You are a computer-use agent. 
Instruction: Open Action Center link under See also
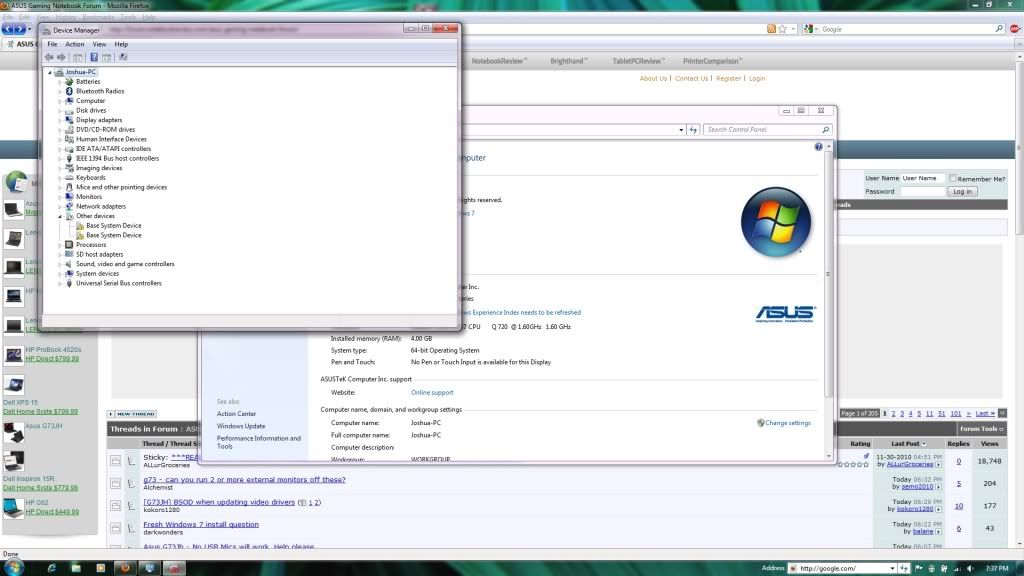[x=236, y=414]
